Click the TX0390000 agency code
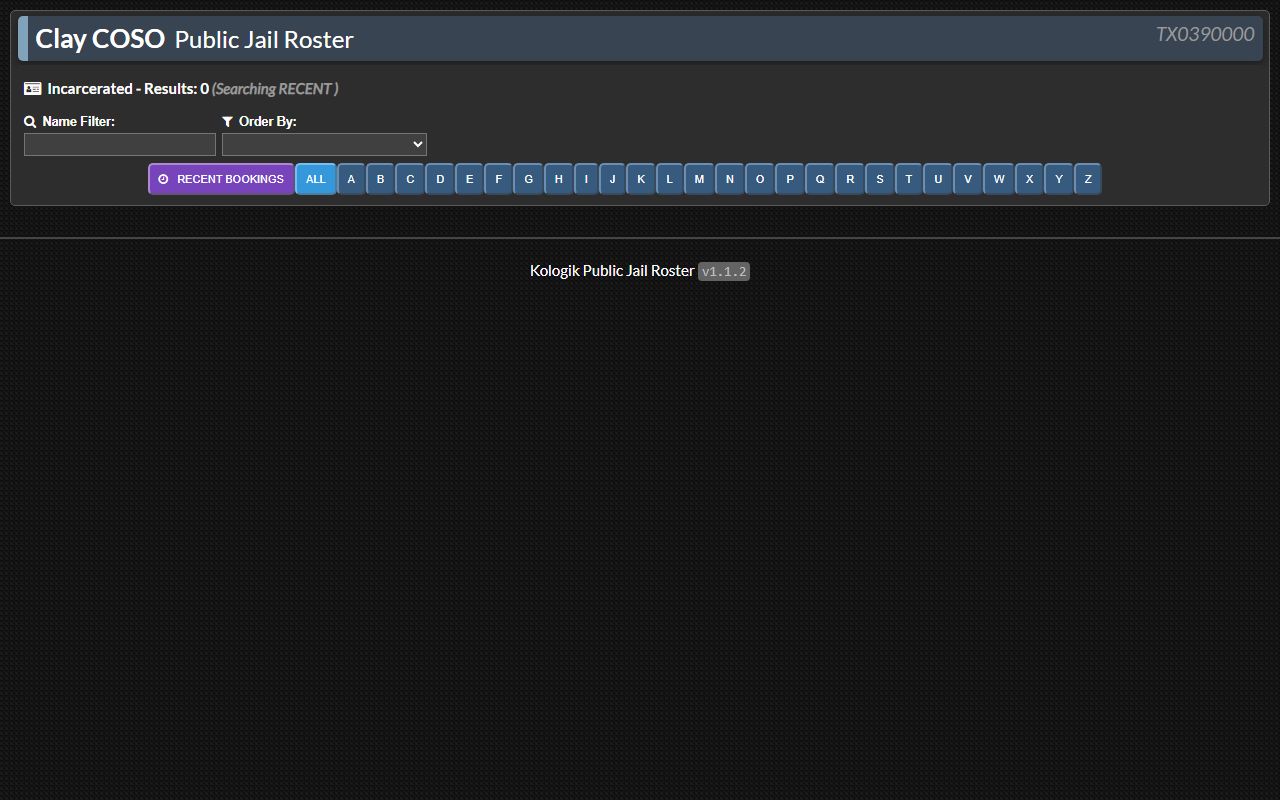The height and width of the screenshot is (800, 1280). [x=1205, y=34]
